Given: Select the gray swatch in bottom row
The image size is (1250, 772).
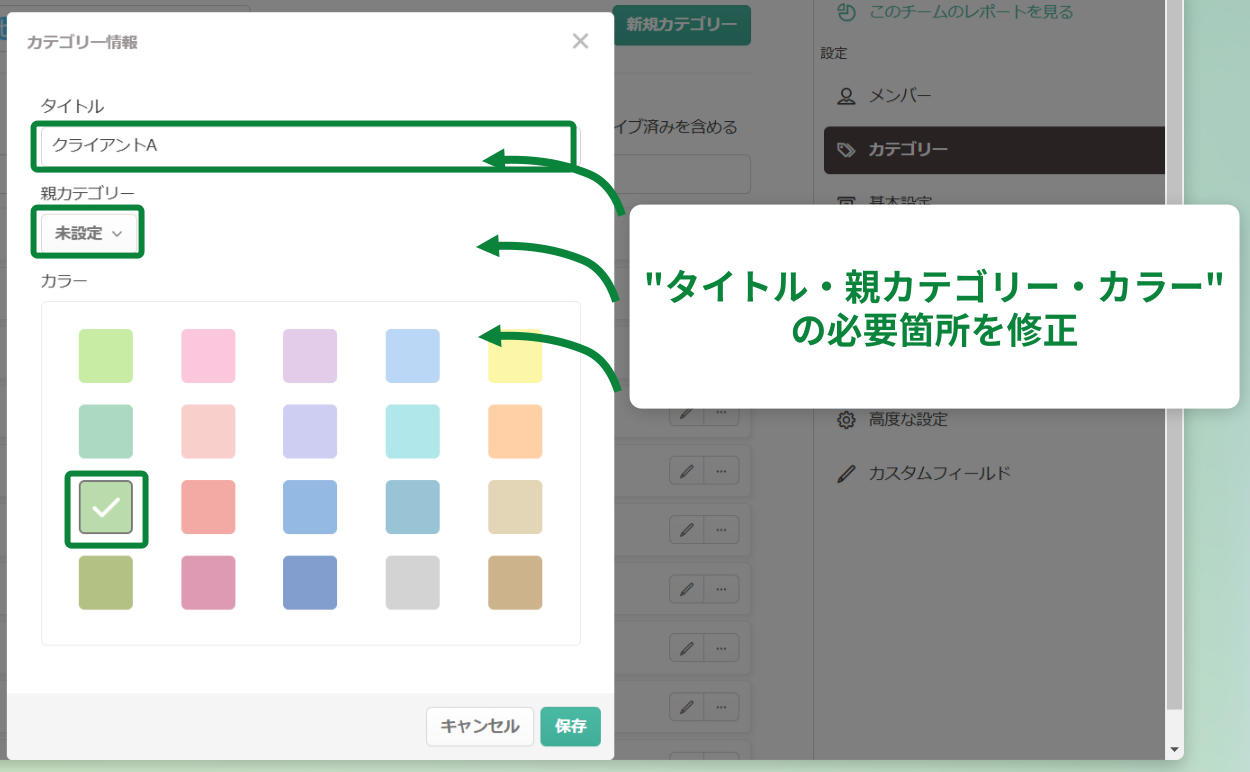Looking at the screenshot, I should pyautogui.click(x=412, y=583).
